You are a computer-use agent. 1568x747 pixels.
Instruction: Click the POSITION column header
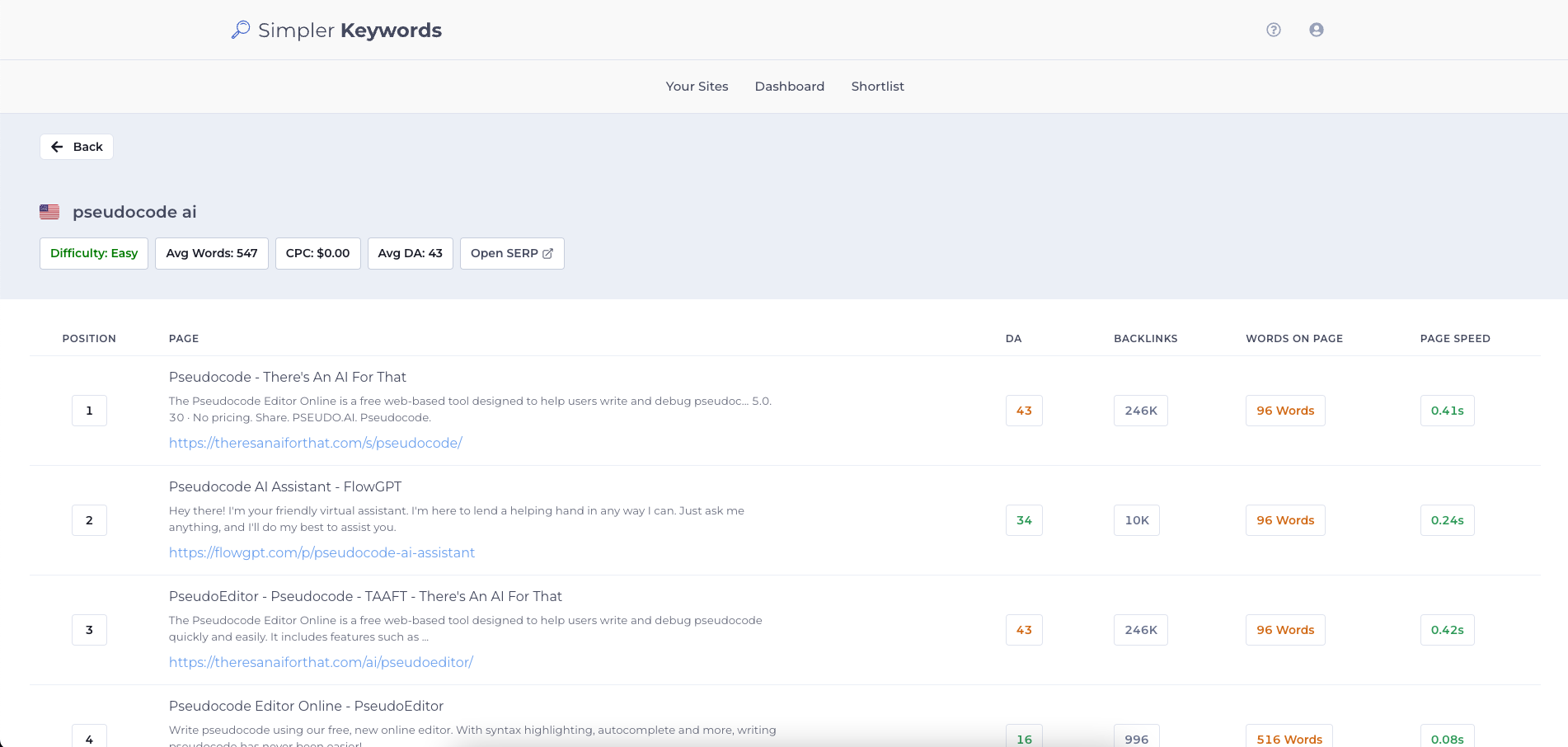click(89, 339)
